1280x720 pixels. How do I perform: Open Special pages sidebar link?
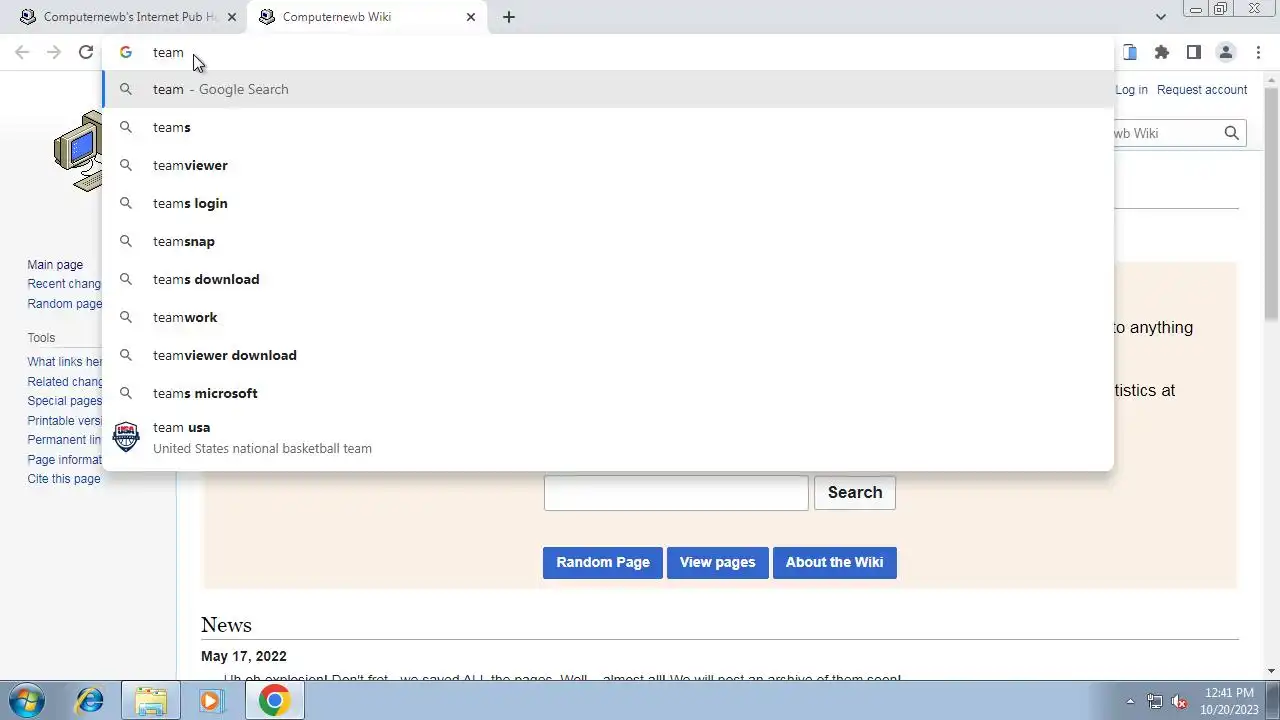[65, 401]
